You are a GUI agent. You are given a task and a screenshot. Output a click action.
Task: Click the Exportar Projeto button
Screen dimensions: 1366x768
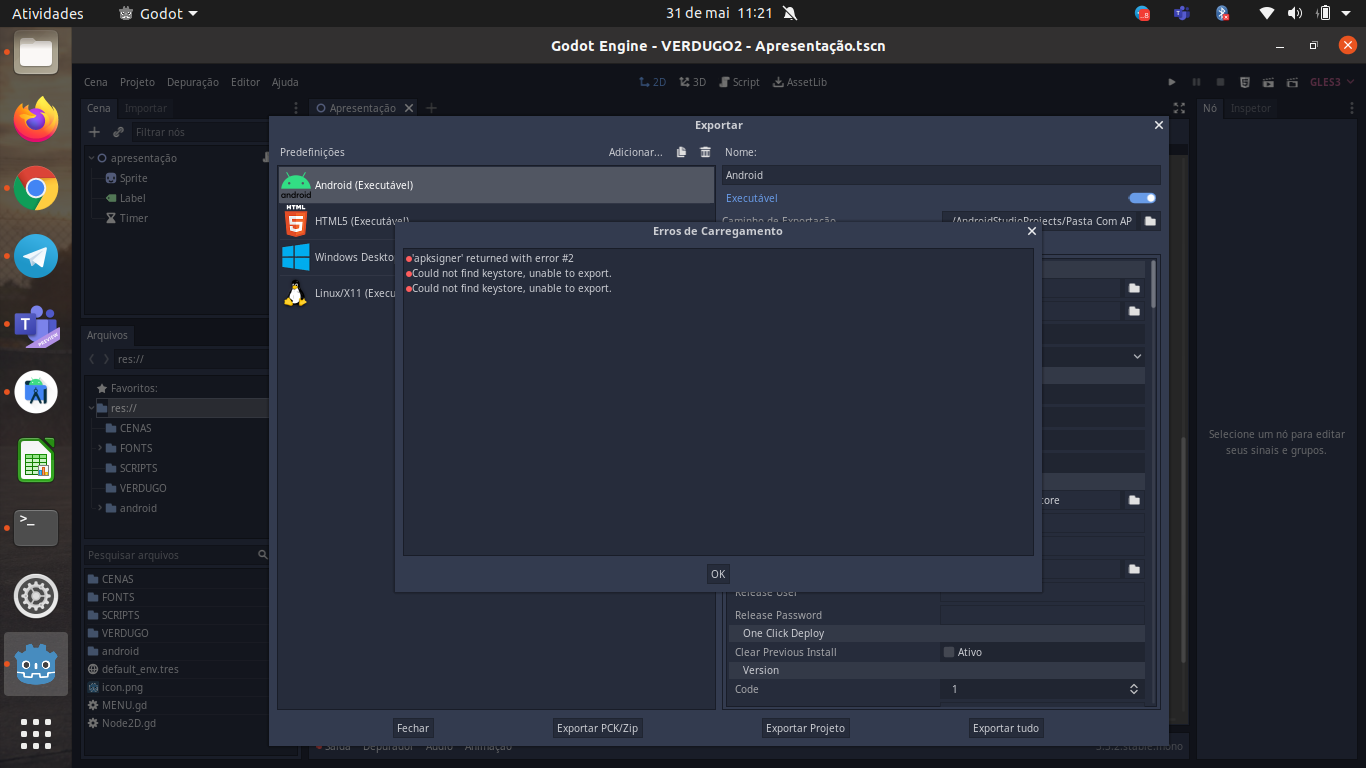click(805, 728)
